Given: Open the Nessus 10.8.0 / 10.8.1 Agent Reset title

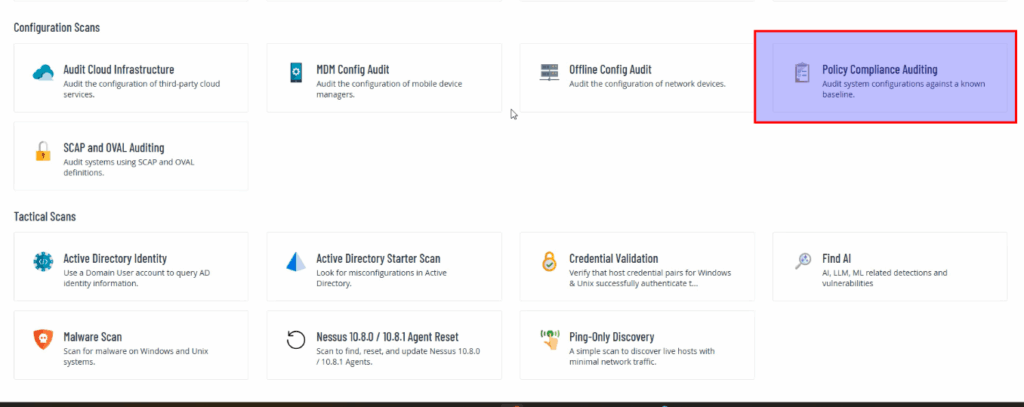Looking at the screenshot, I should click(387, 337).
